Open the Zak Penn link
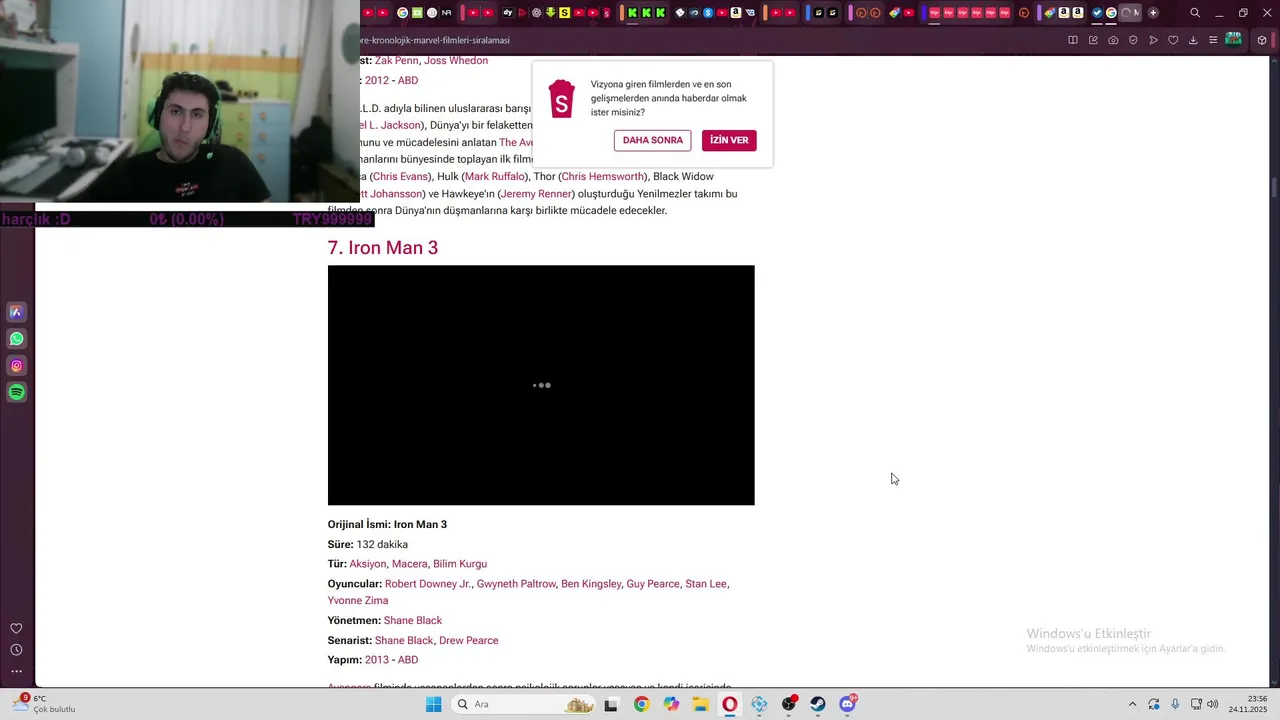The height and width of the screenshot is (720, 1280). point(396,61)
